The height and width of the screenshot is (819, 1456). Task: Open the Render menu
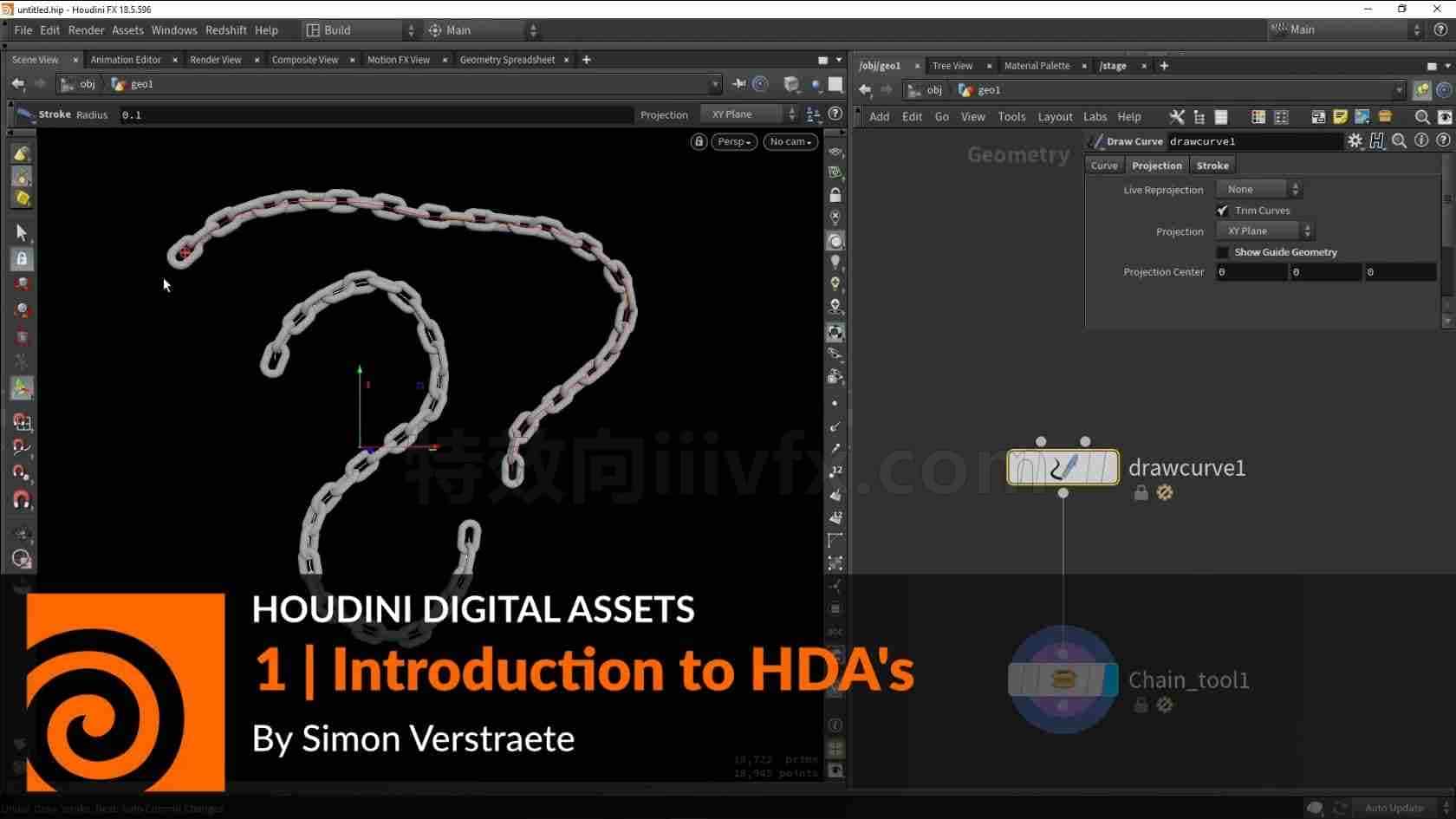86,30
